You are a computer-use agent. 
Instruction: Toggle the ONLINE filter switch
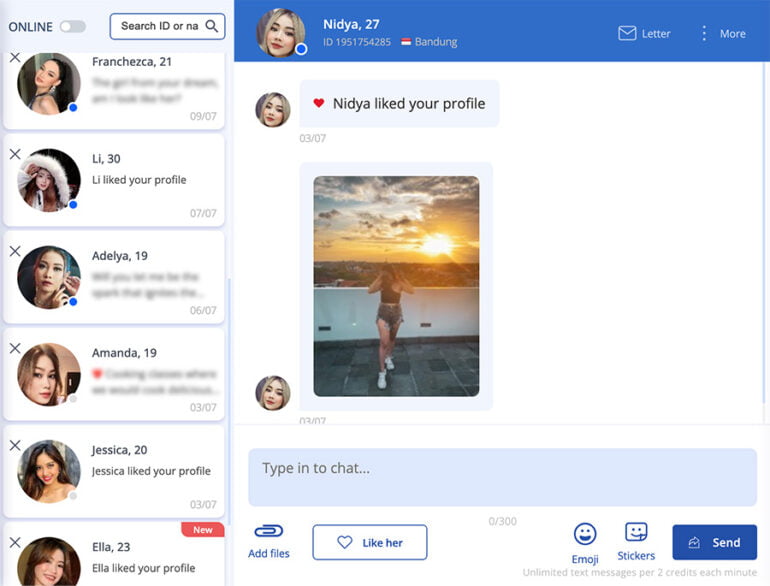pyautogui.click(x=73, y=27)
